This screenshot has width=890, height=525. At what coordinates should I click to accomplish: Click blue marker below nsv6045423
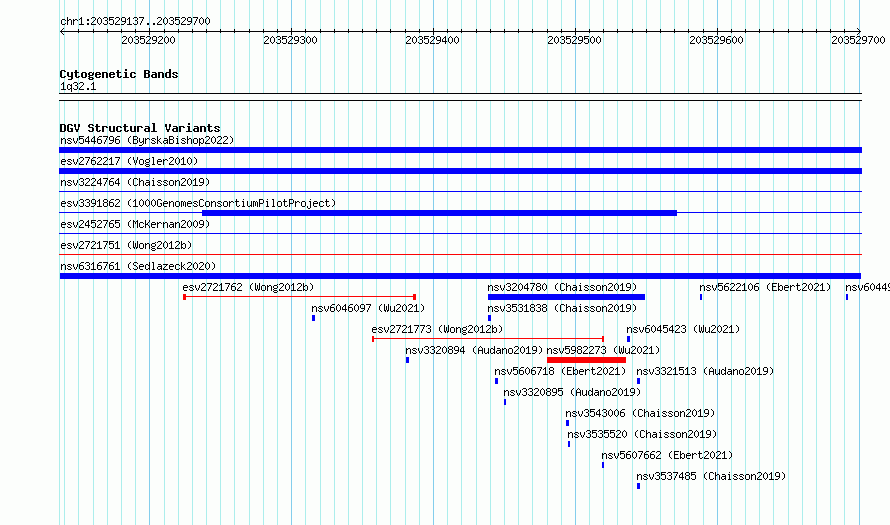coord(628,339)
